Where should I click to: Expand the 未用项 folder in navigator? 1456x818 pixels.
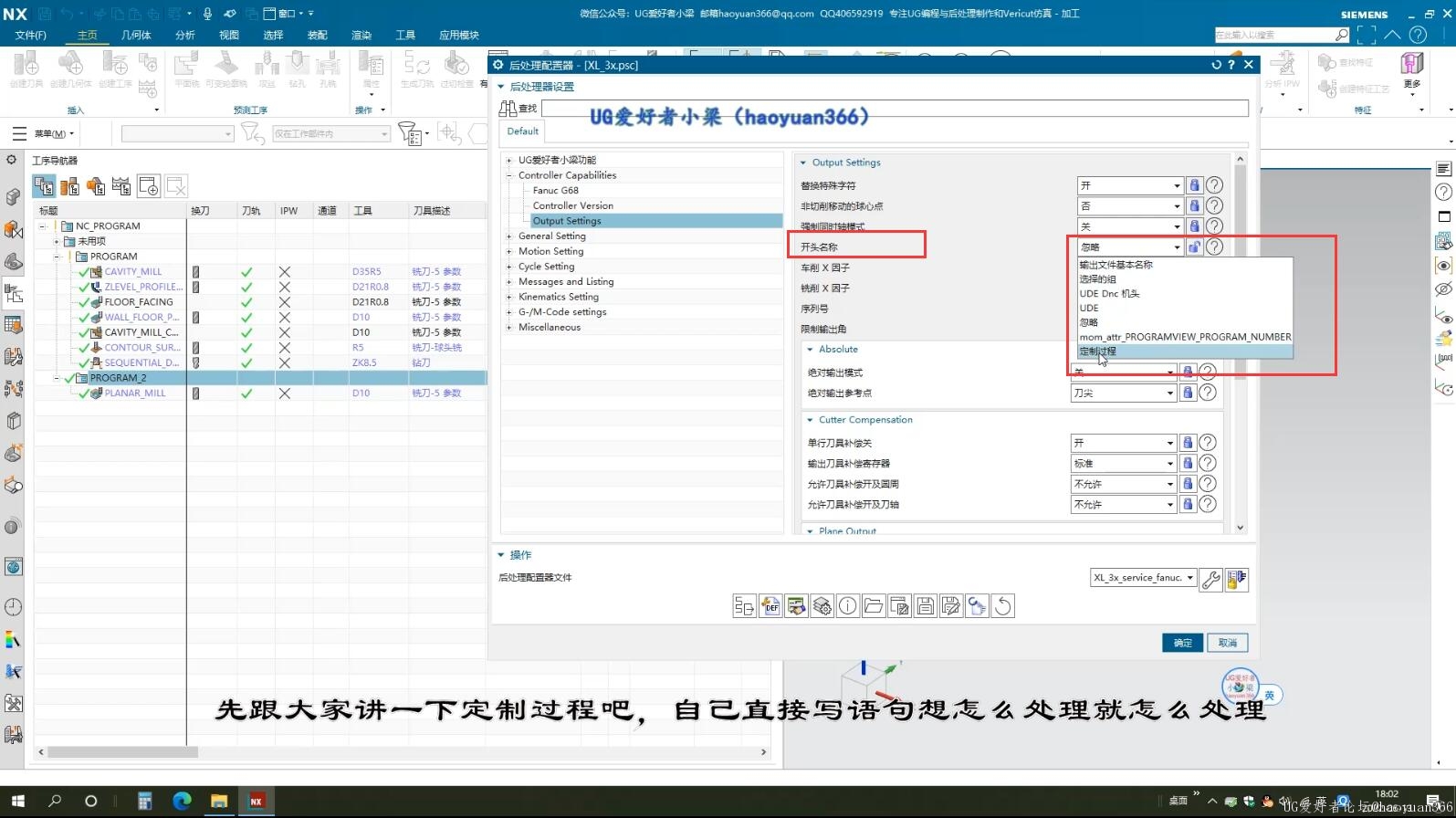coord(57,242)
